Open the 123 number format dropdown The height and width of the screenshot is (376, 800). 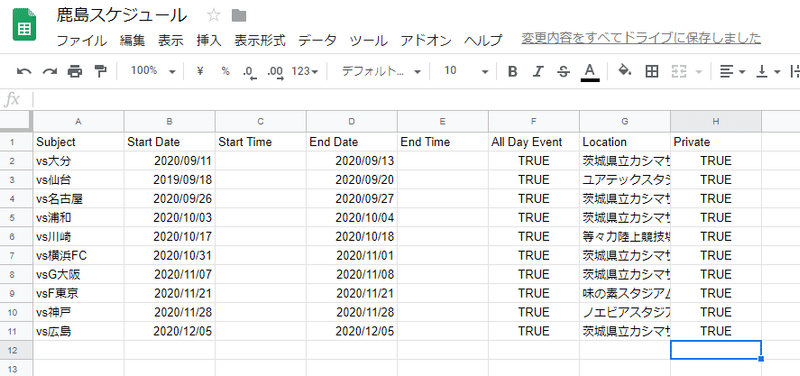[x=305, y=71]
